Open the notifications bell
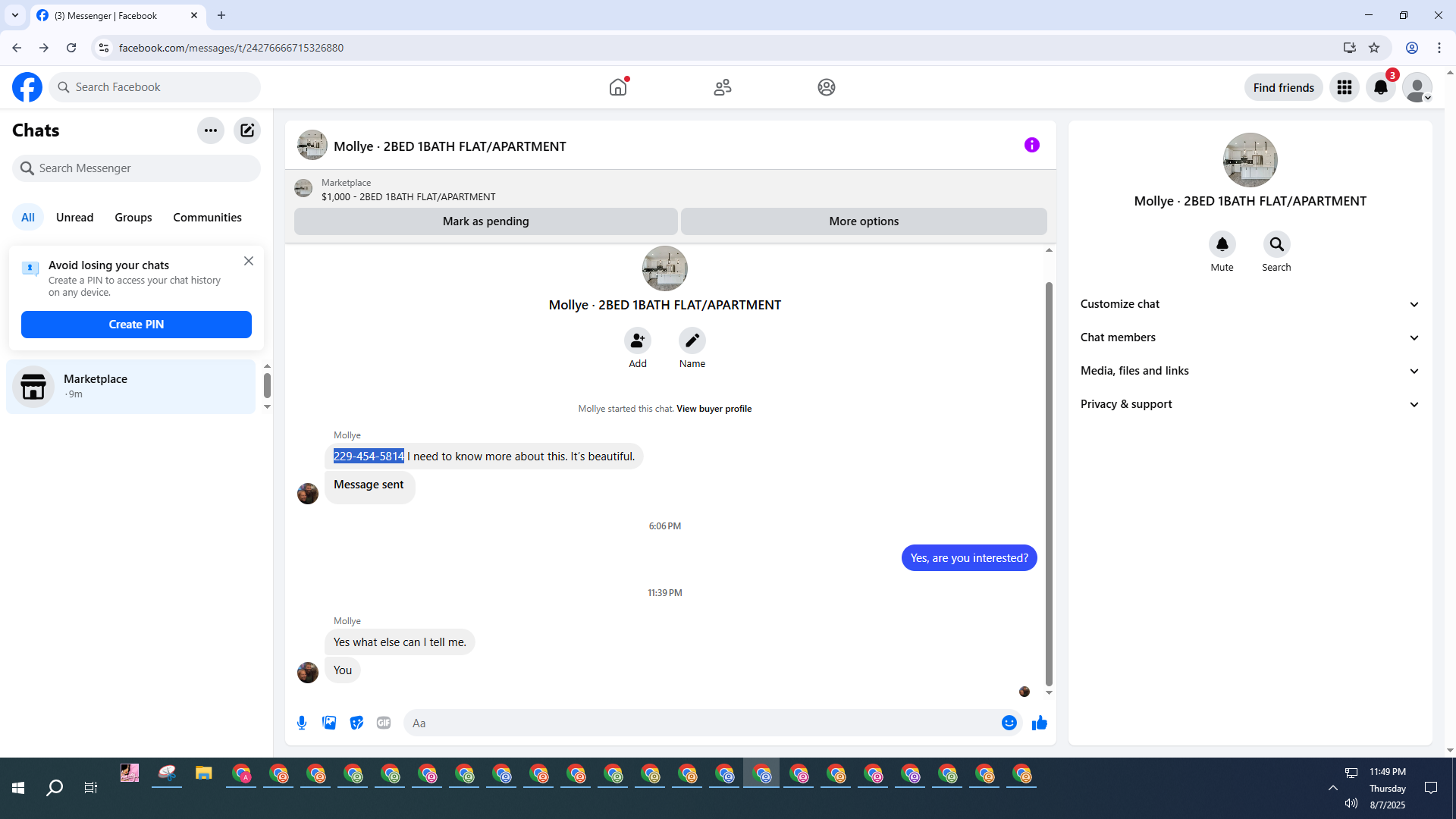Viewport: 1456px width, 819px height. point(1380,87)
